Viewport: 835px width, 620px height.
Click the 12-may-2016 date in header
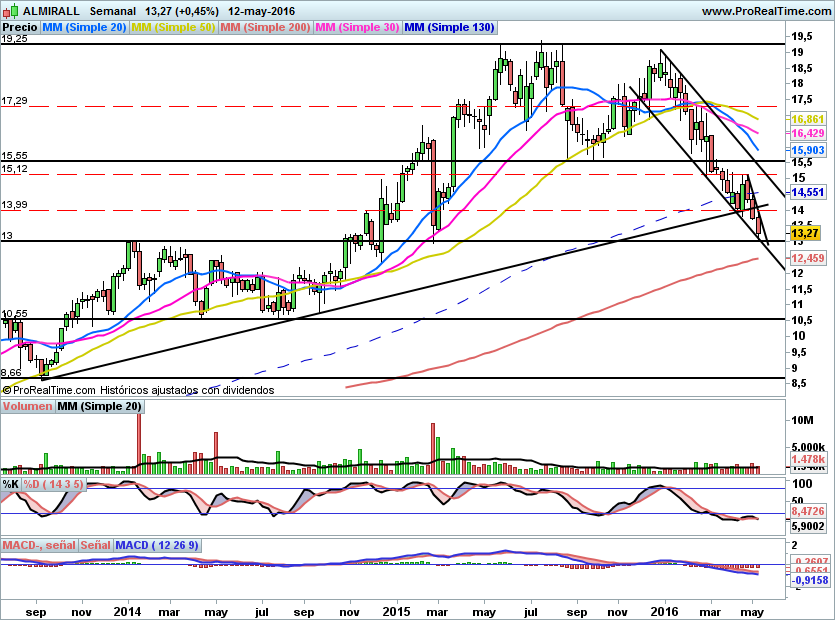(x=261, y=11)
